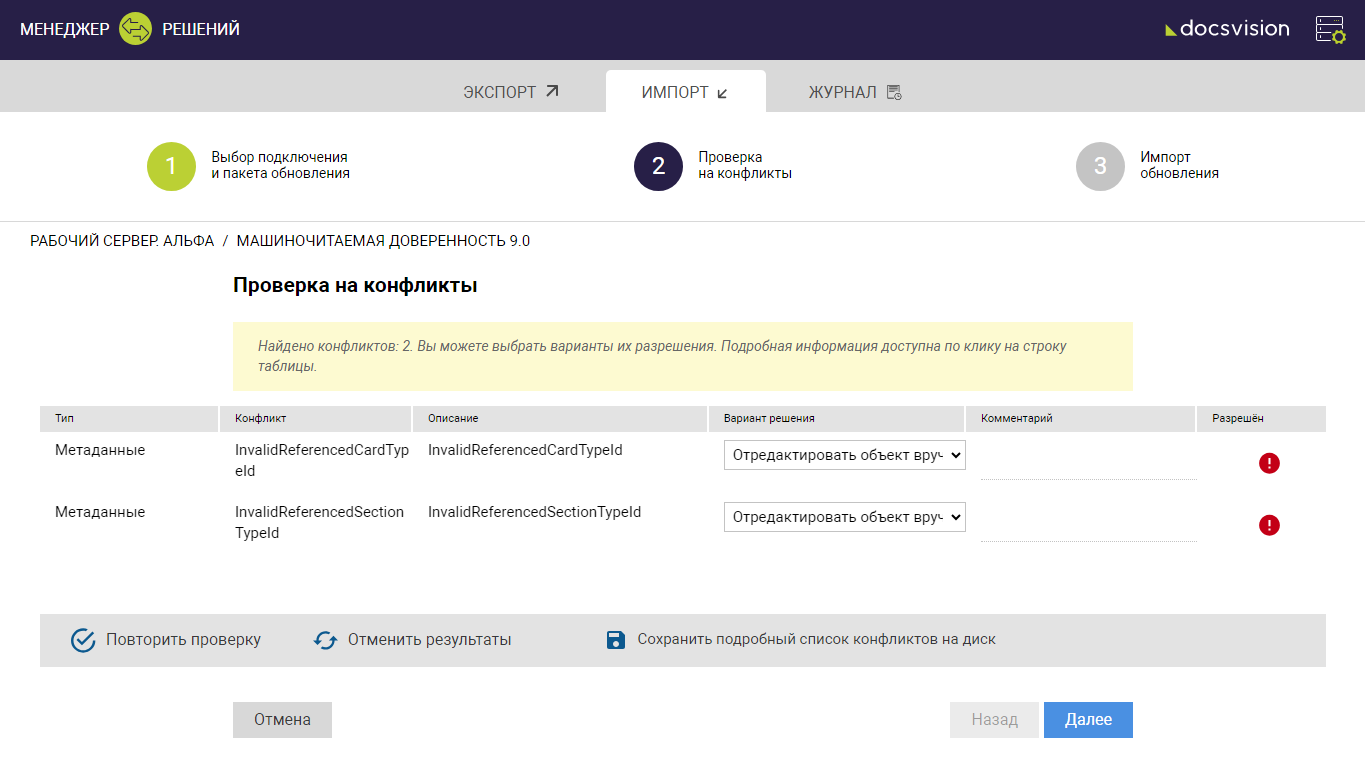Open the ЖУРНАЛ tab
This screenshot has height=767, width=1365.
point(855,92)
